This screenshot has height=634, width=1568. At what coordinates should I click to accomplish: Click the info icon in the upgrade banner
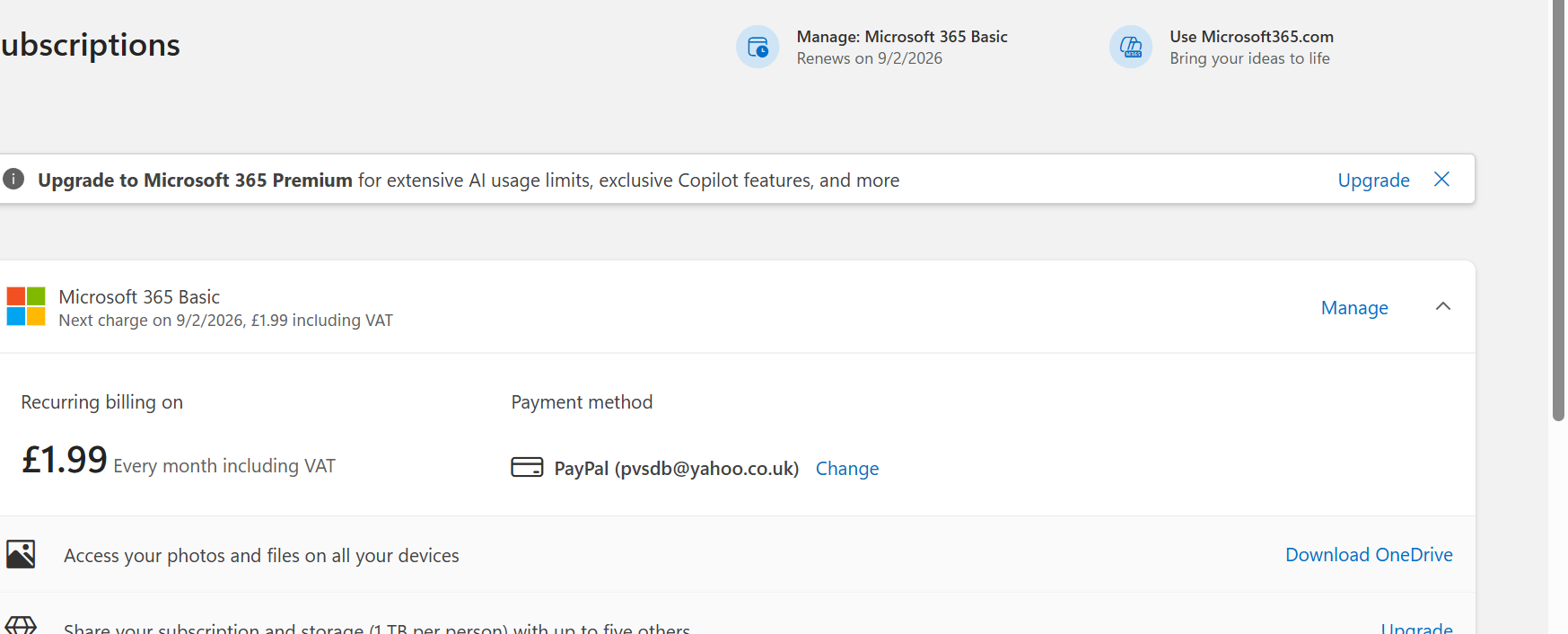13,179
